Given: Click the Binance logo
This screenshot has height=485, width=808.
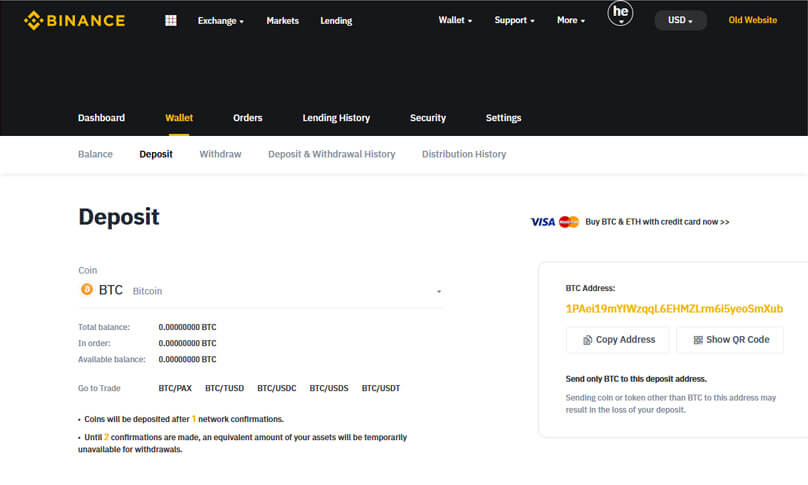Looking at the screenshot, I should click(75, 21).
